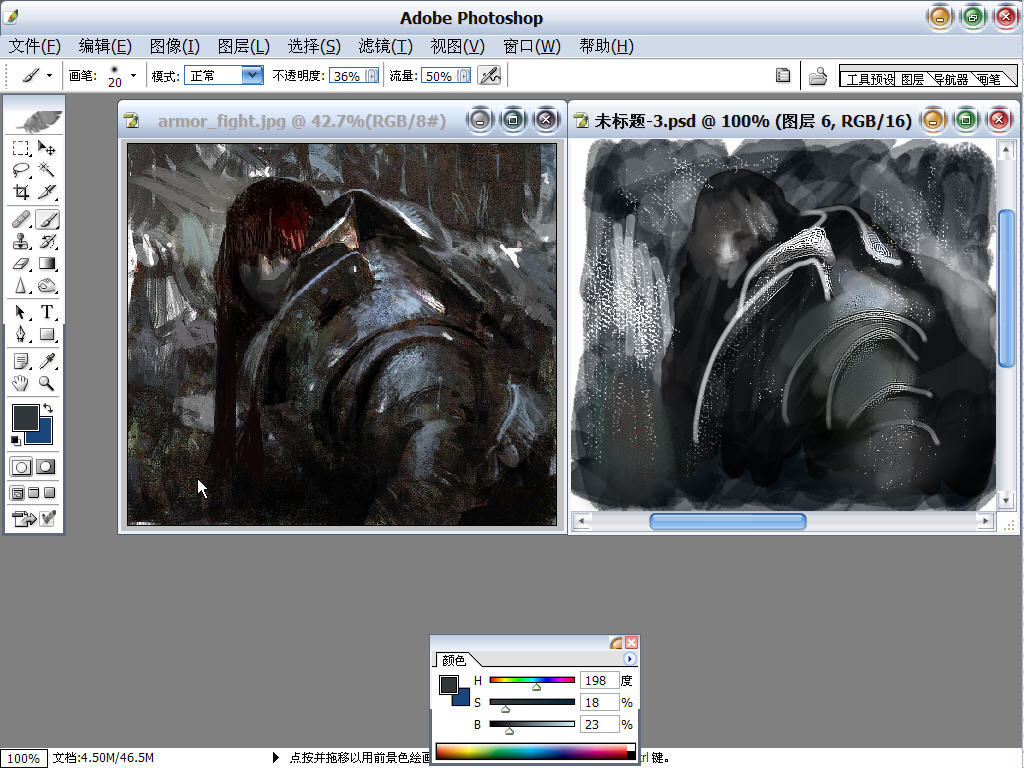Switch to Full Screen mode
This screenshot has width=1024, height=768.
click(50, 492)
